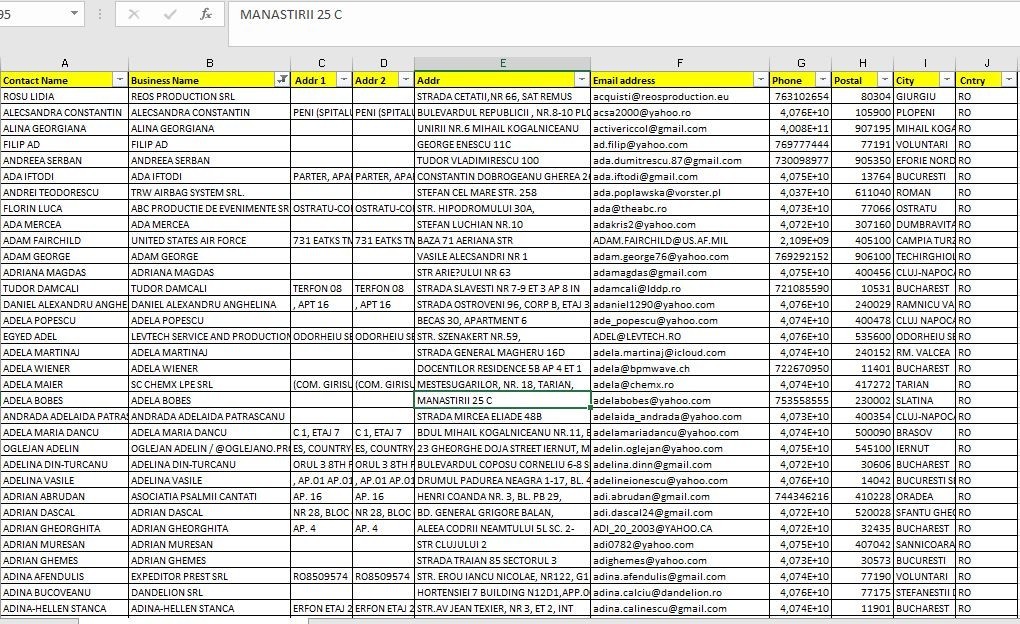This screenshot has width=1020, height=624.
Task: Click the Cancel (X) formula bar icon
Action: [133, 14]
